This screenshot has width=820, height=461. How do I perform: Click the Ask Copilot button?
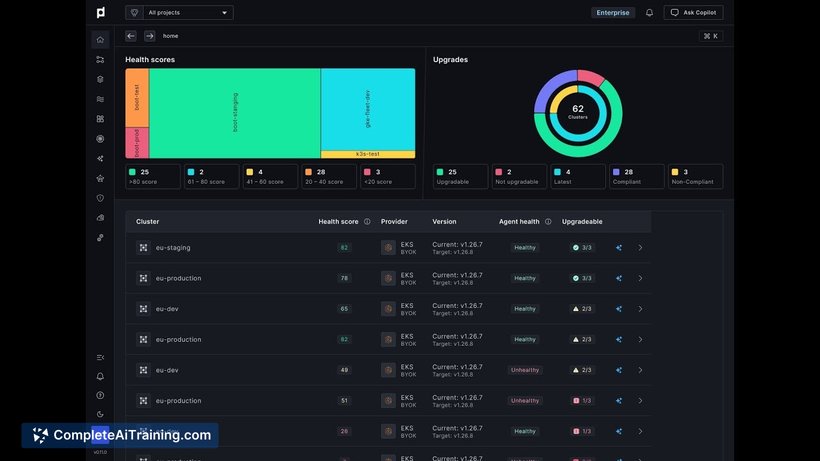coord(693,13)
